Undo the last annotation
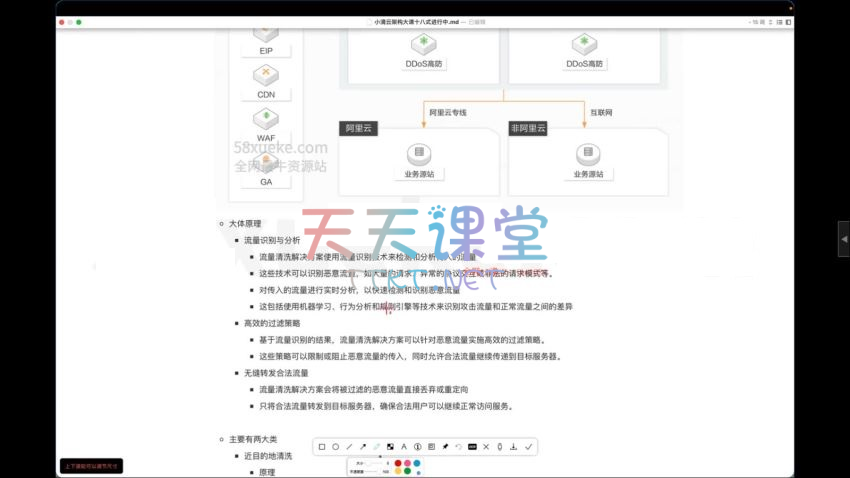Viewport: 850px width, 478px height. pos(459,447)
